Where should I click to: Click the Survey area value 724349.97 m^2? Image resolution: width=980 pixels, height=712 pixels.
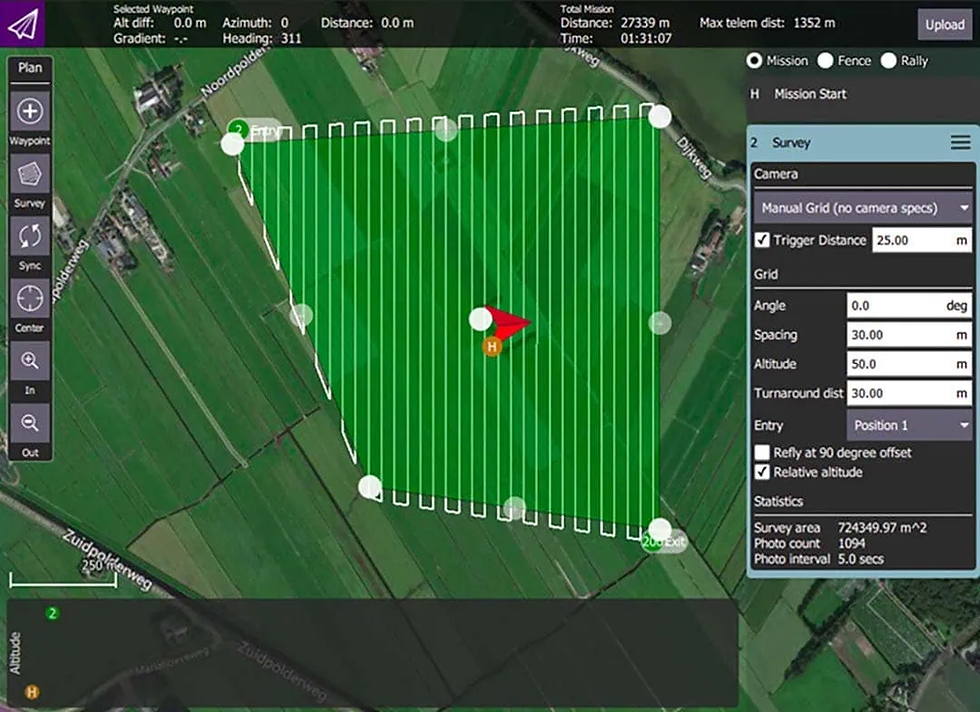coord(882,528)
